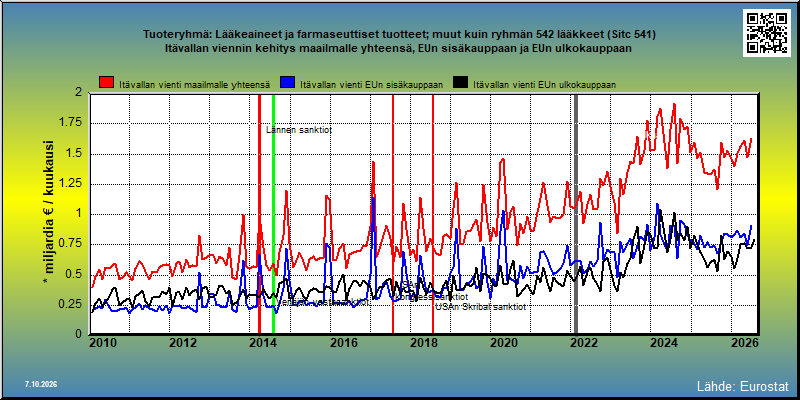Click the date '7.10.2026'
This screenshot has width=800, height=400.
pos(41,384)
